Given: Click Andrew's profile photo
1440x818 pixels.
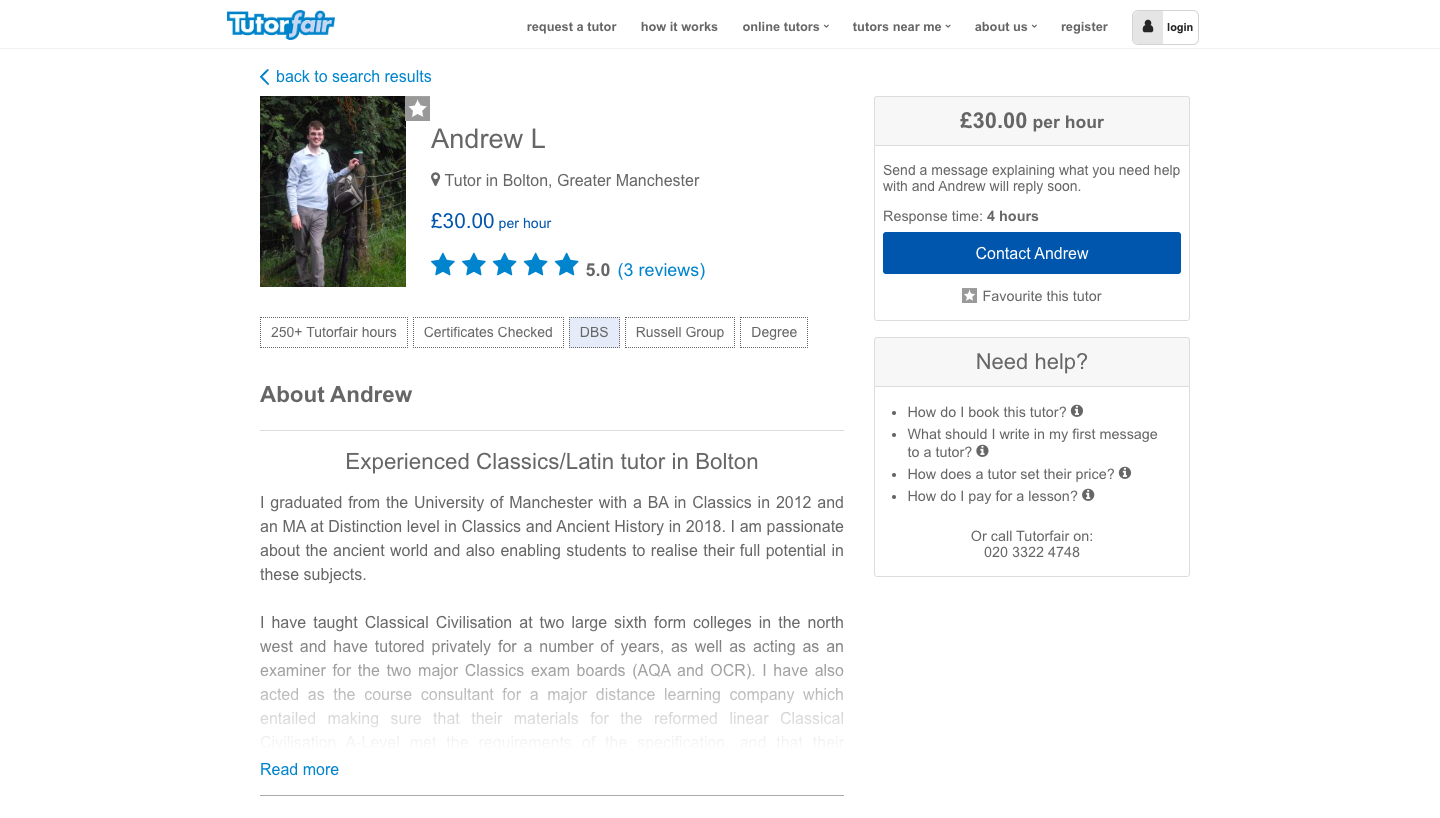Looking at the screenshot, I should click(333, 192).
